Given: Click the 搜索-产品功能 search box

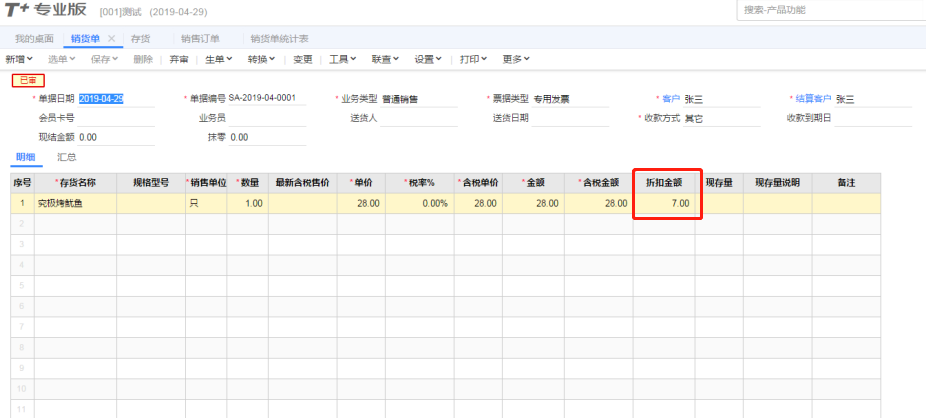Looking at the screenshot, I should pyautogui.click(x=828, y=10).
